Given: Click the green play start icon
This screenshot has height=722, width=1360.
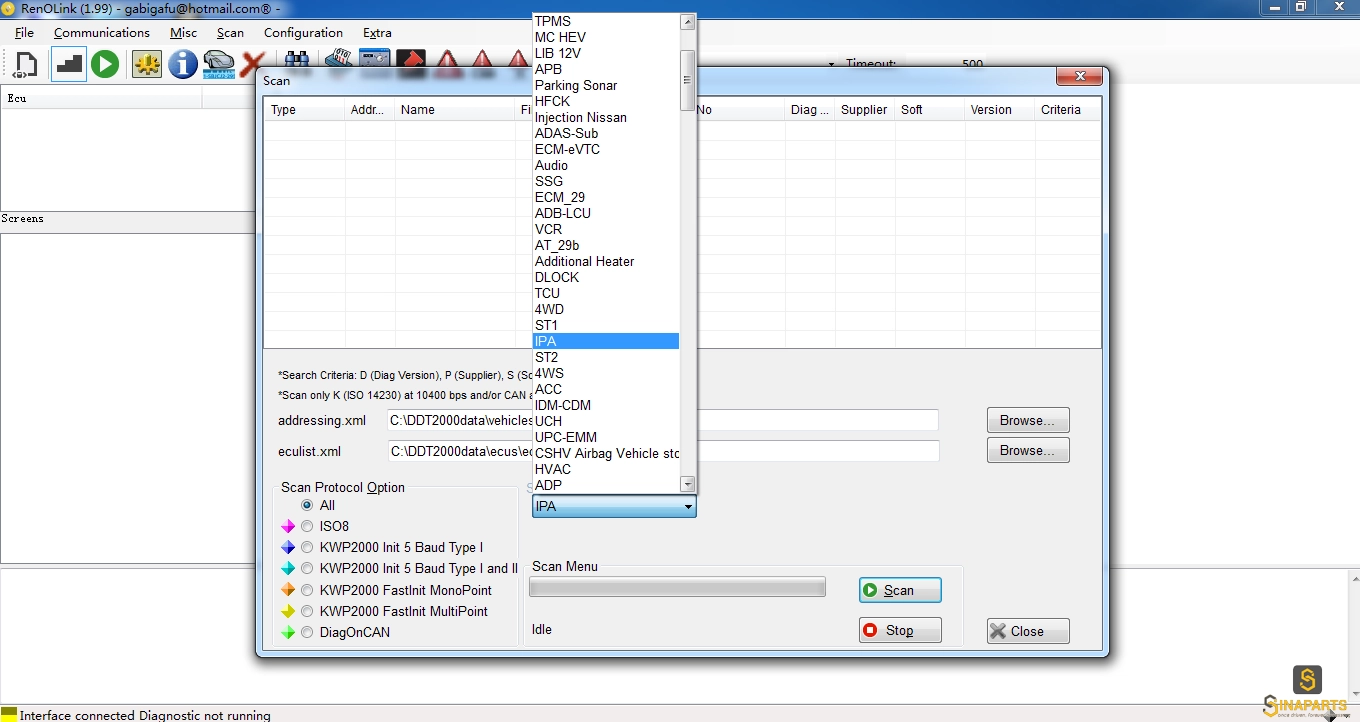Looking at the screenshot, I should 105,65.
